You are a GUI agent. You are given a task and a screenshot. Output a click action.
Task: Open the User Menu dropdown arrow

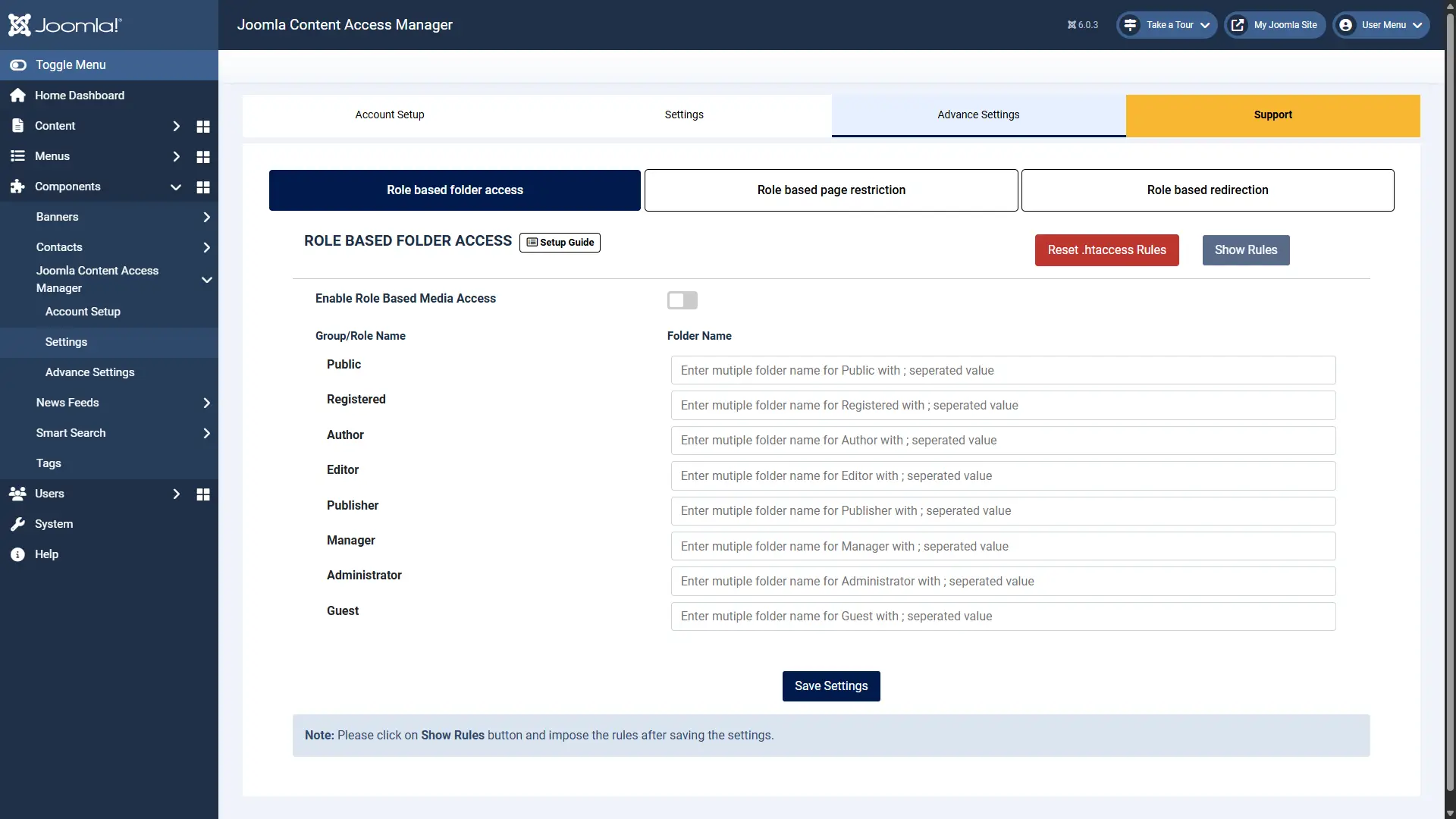click(1417, 25)
